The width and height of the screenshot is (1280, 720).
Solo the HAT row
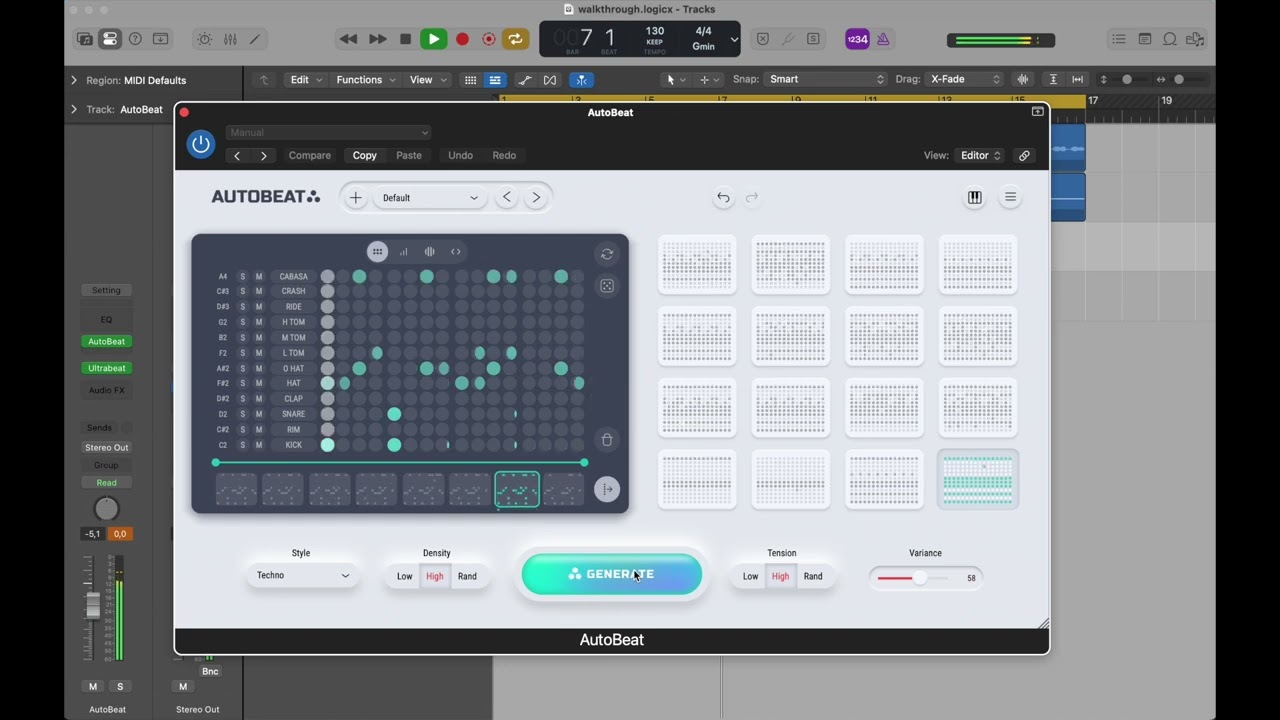tap(242, 383)
